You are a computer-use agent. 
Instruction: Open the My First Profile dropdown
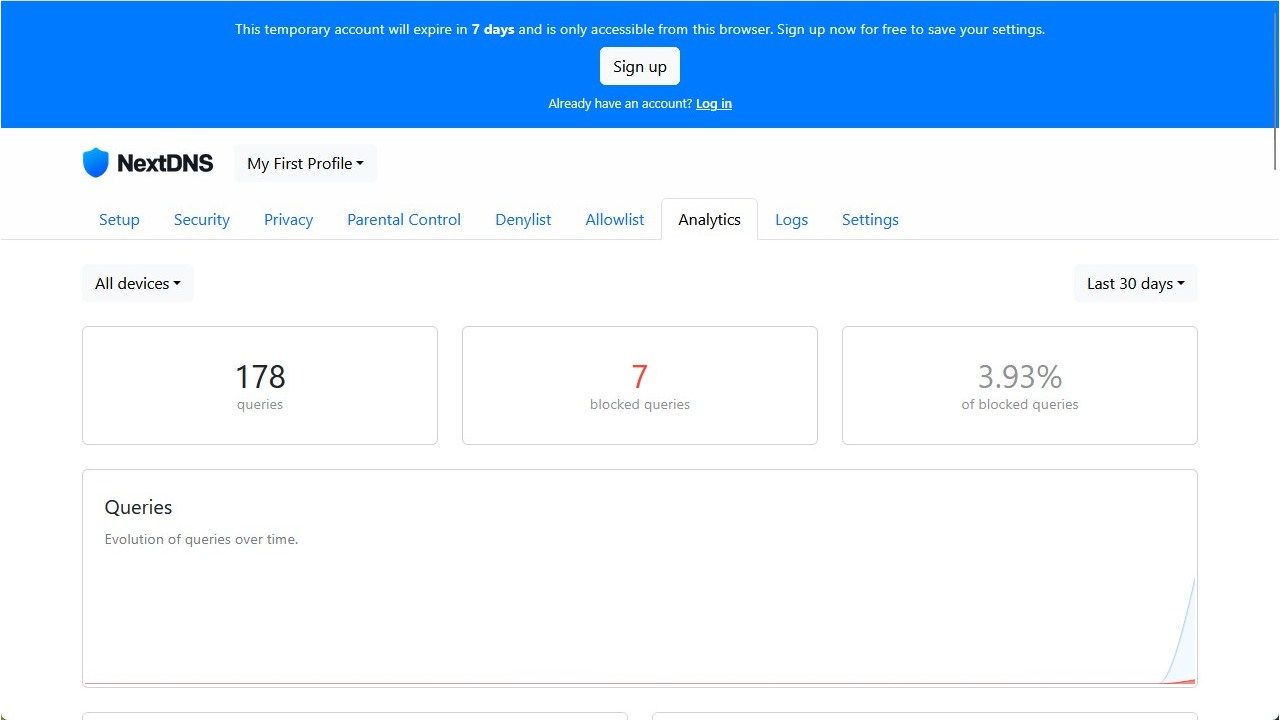pos(305,164)
